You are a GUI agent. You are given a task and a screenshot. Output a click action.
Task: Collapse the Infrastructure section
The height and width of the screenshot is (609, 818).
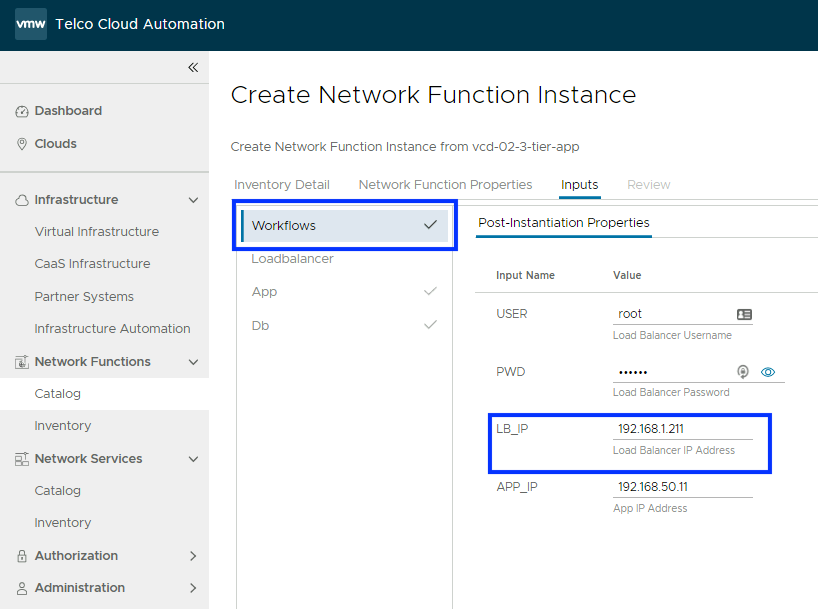(x=193, y=200)
